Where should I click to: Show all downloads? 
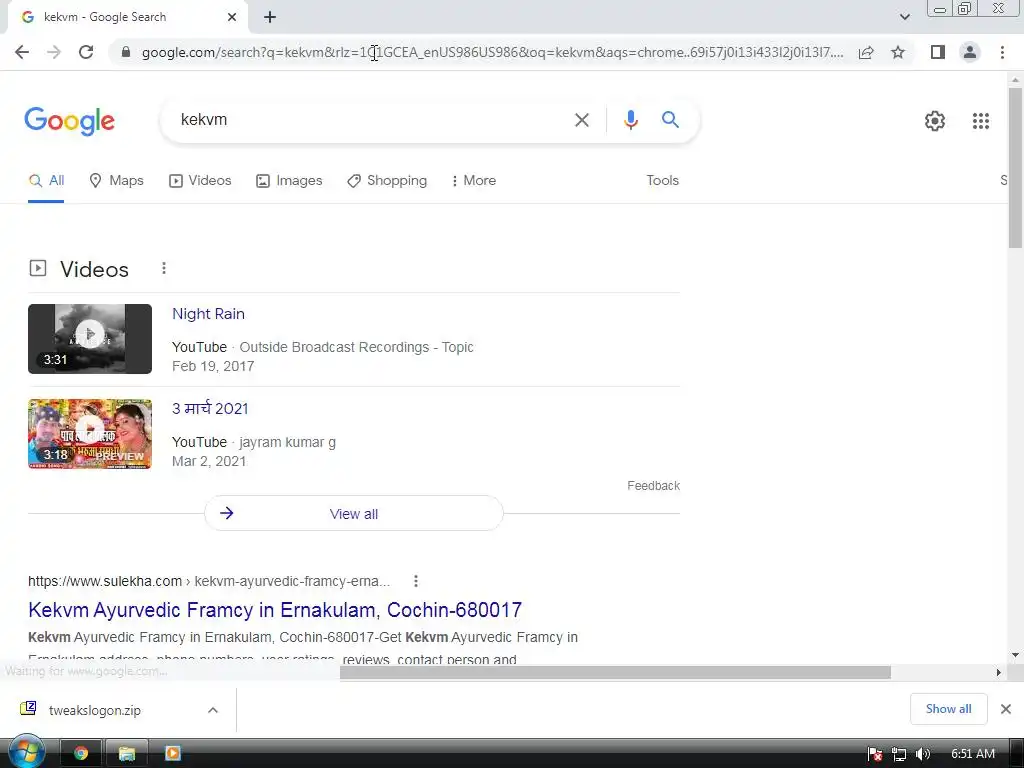948,709
